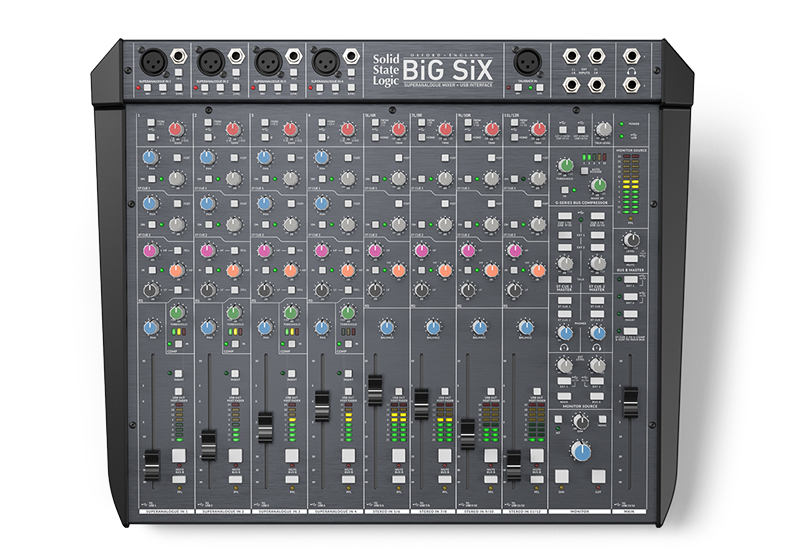Click the 11L/12R red trim knob
Screen dimensions: 800x560
[x=539, y=129]
